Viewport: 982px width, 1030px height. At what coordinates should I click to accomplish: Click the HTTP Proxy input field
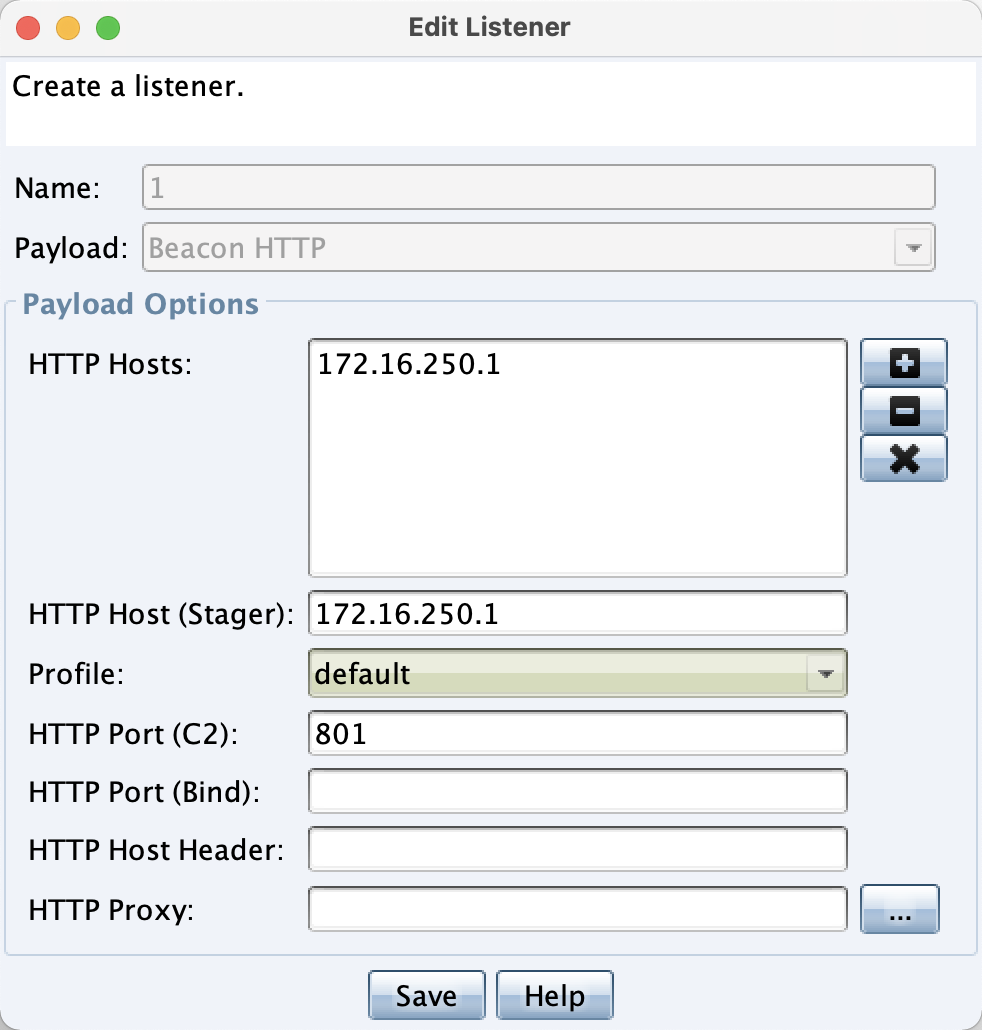tap(577, 908)
